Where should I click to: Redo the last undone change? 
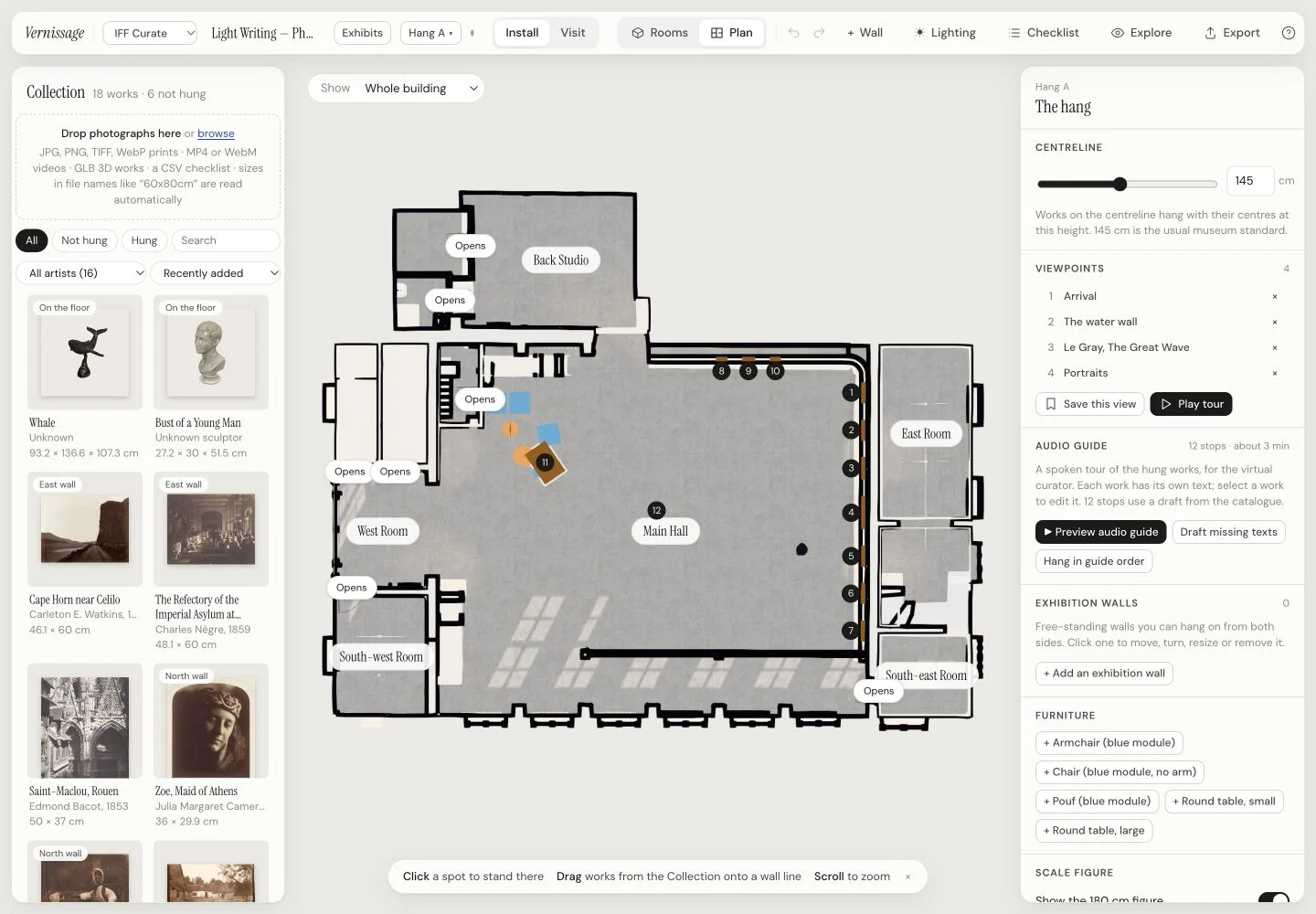pos(819,33)
